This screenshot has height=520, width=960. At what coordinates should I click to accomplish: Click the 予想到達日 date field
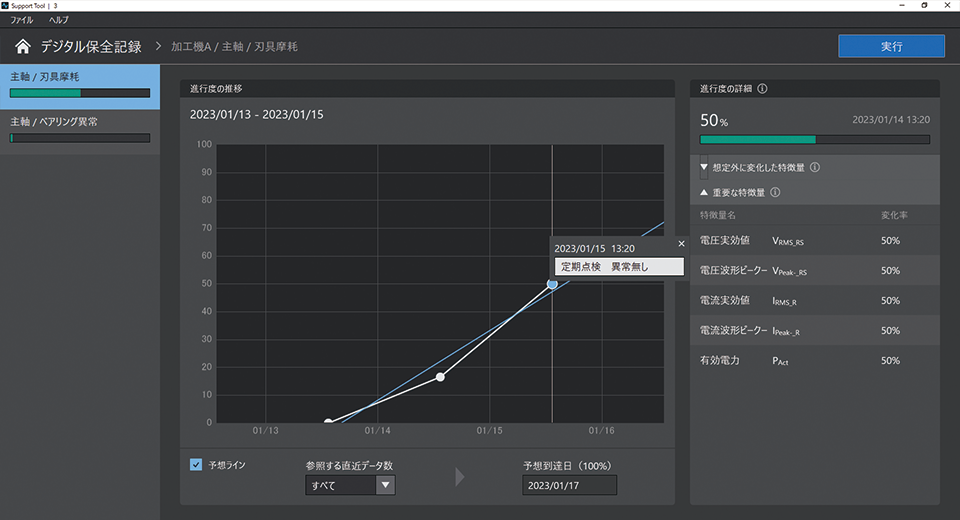[569, 485]
